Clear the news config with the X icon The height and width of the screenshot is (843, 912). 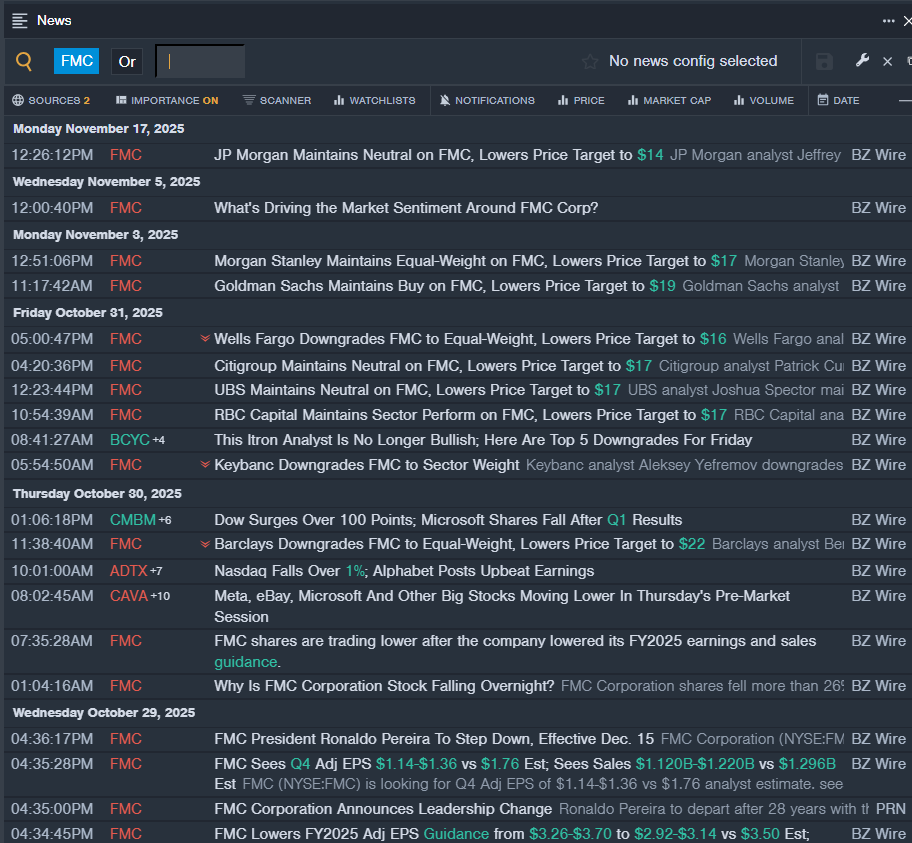887,62
